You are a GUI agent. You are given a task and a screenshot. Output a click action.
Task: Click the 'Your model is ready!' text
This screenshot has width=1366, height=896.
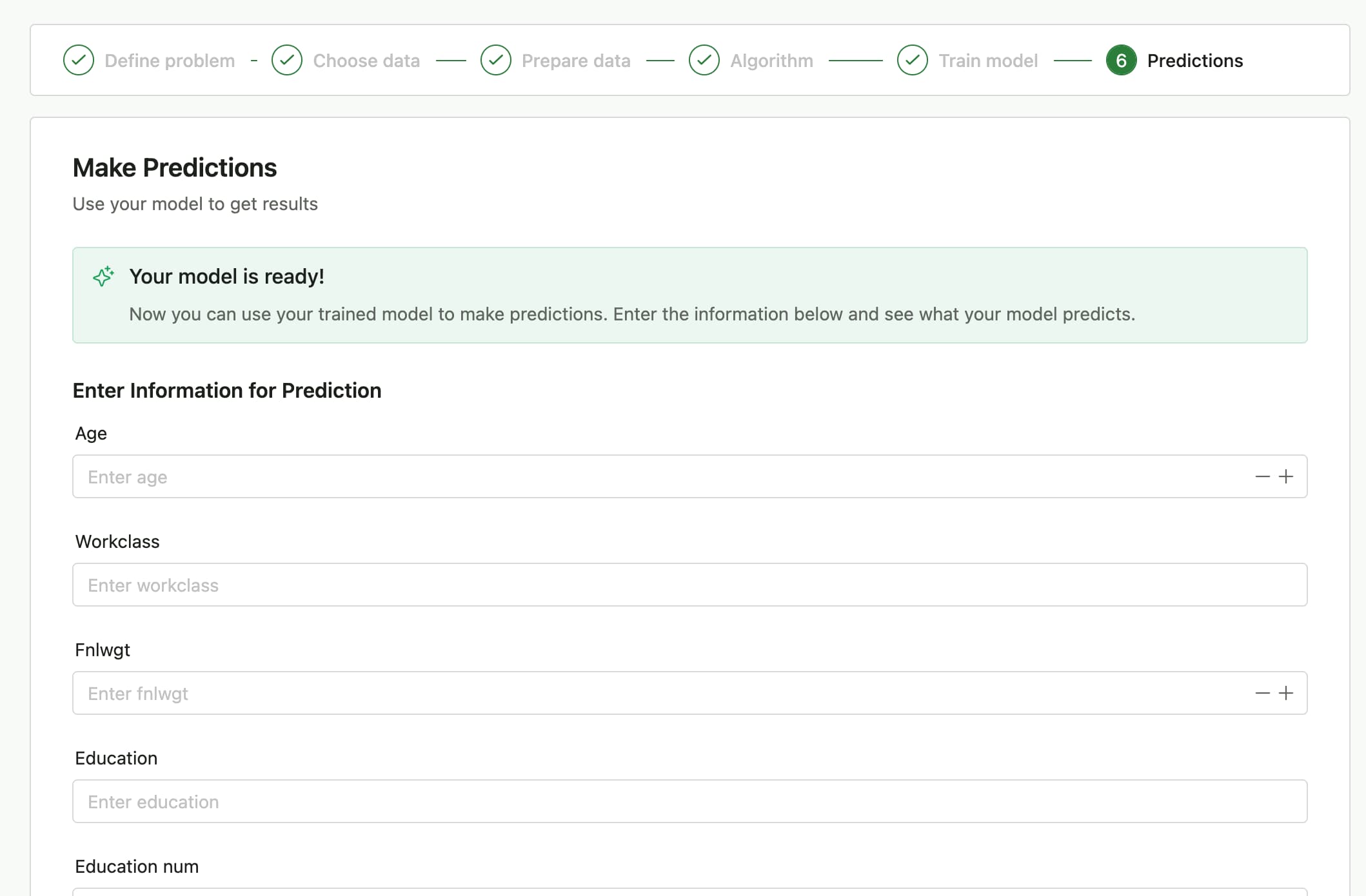click(226, 277)
